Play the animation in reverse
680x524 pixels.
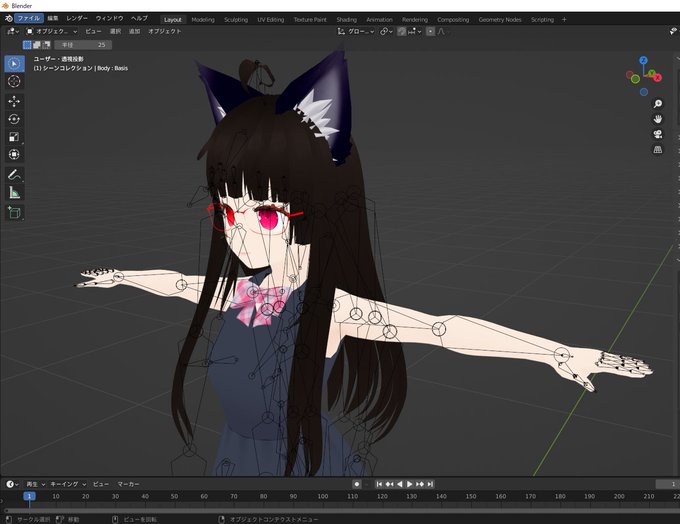399,484
